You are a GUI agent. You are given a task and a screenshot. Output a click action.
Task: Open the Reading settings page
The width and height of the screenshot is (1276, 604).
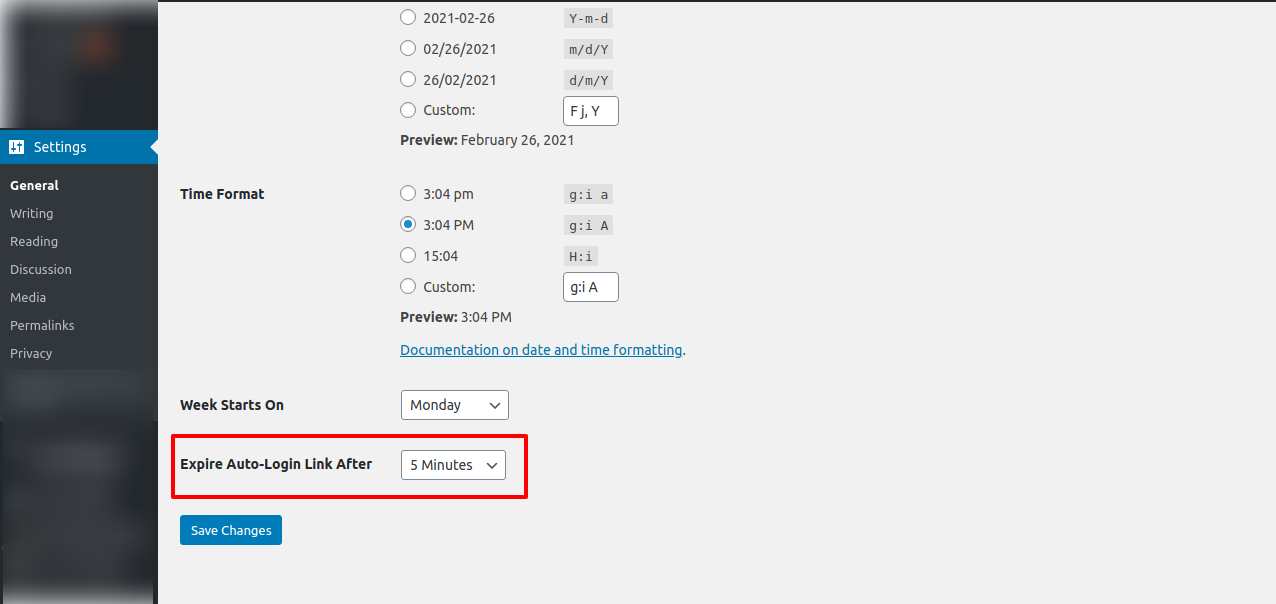[x=34, y=241]
